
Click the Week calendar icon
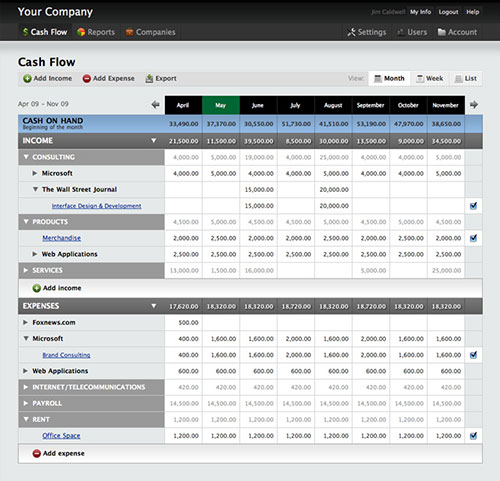(x=420, y=79)
